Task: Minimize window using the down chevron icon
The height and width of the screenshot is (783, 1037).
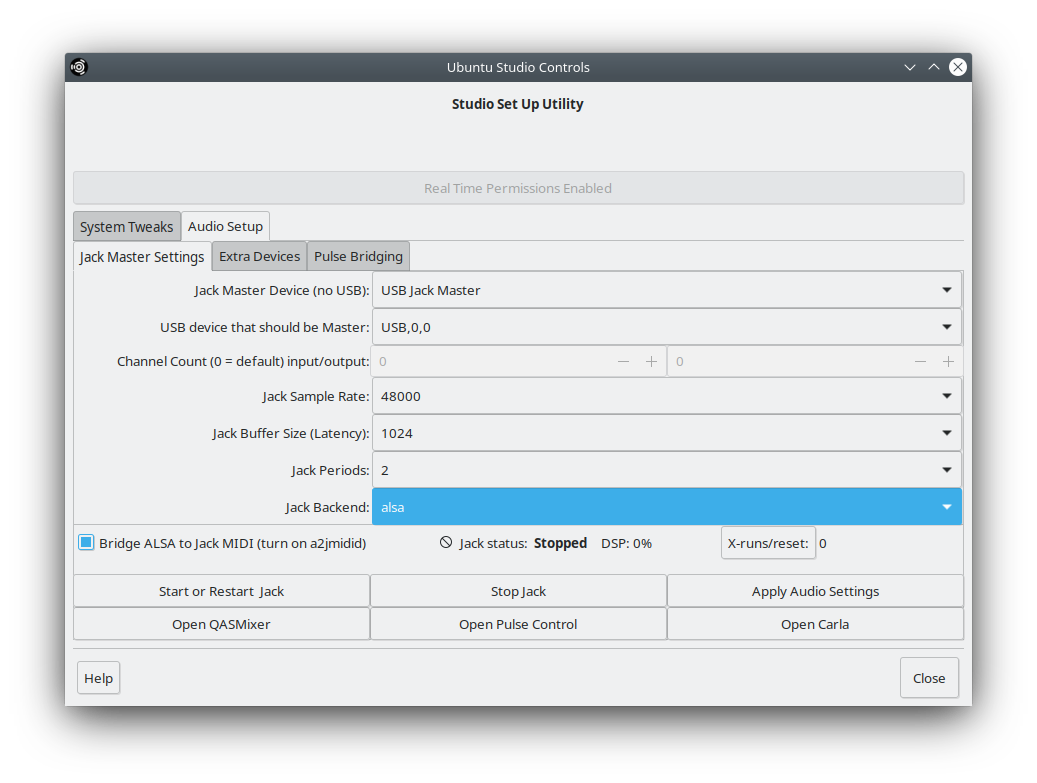Action: (x=909, y=67)
